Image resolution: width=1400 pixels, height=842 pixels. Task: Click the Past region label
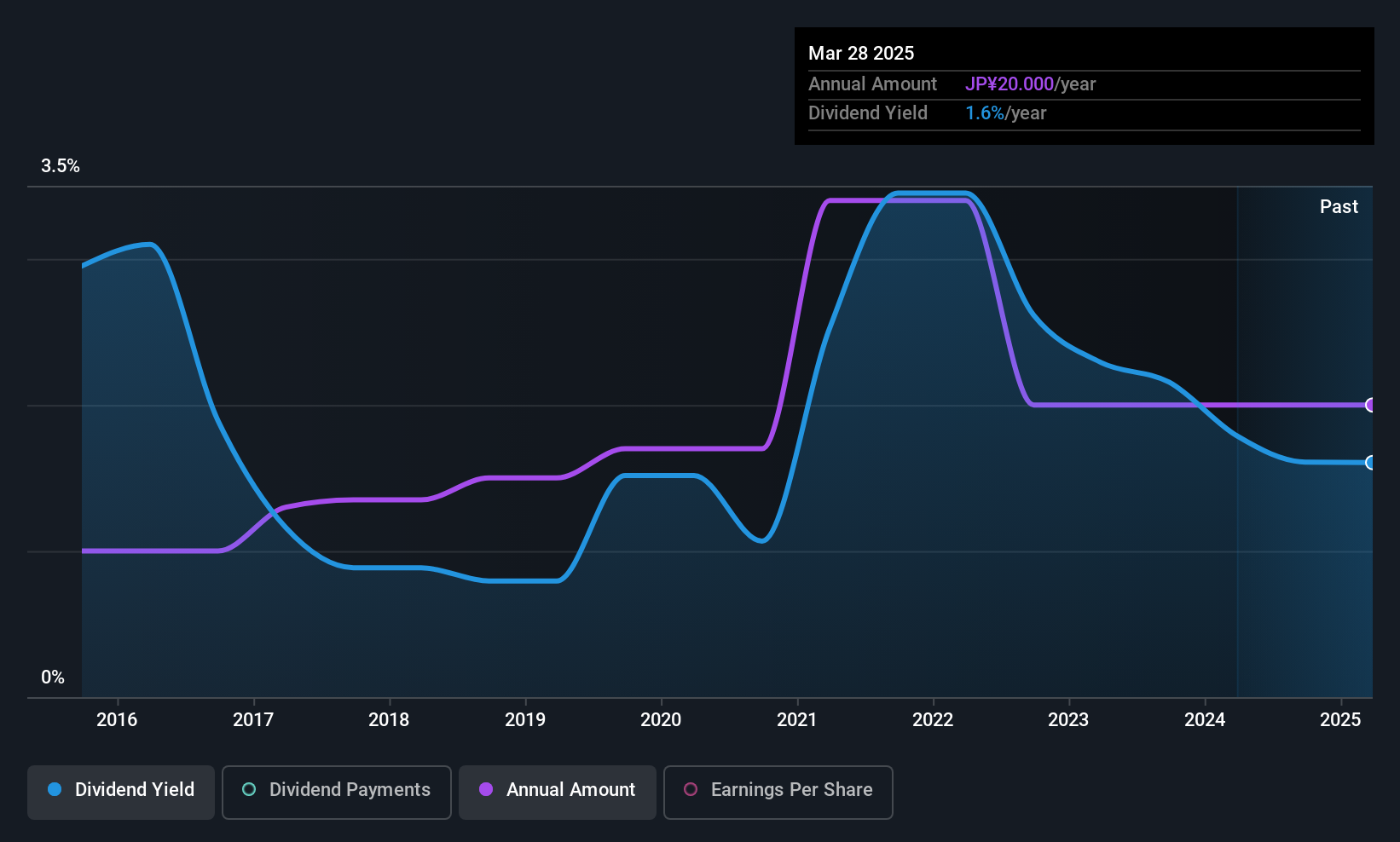coord(1339,206)
